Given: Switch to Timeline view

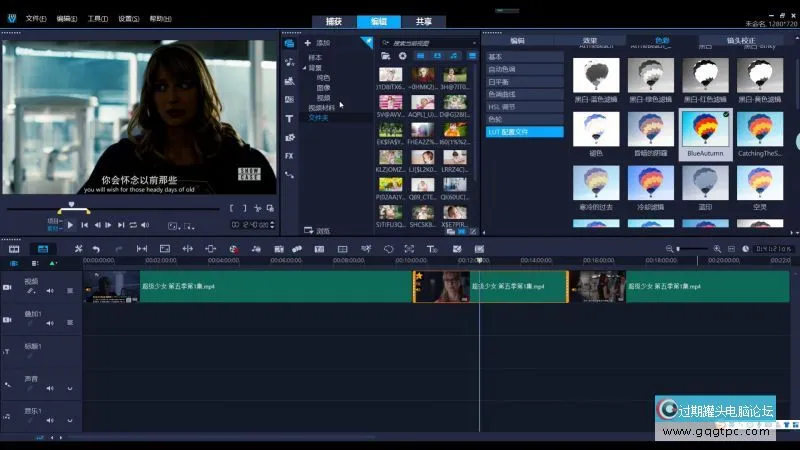Looking at the screenshot, I should pyautogui.click(x=43, y=249).
